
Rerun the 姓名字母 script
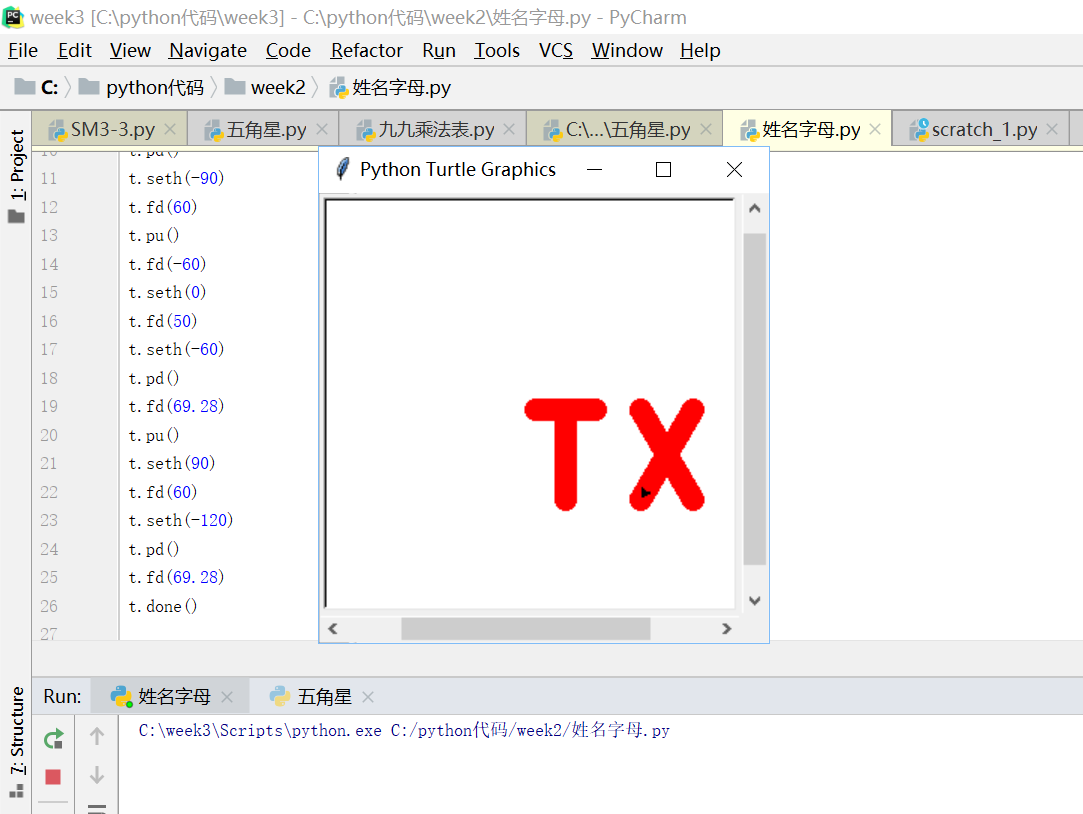click(x=53, y=739)
